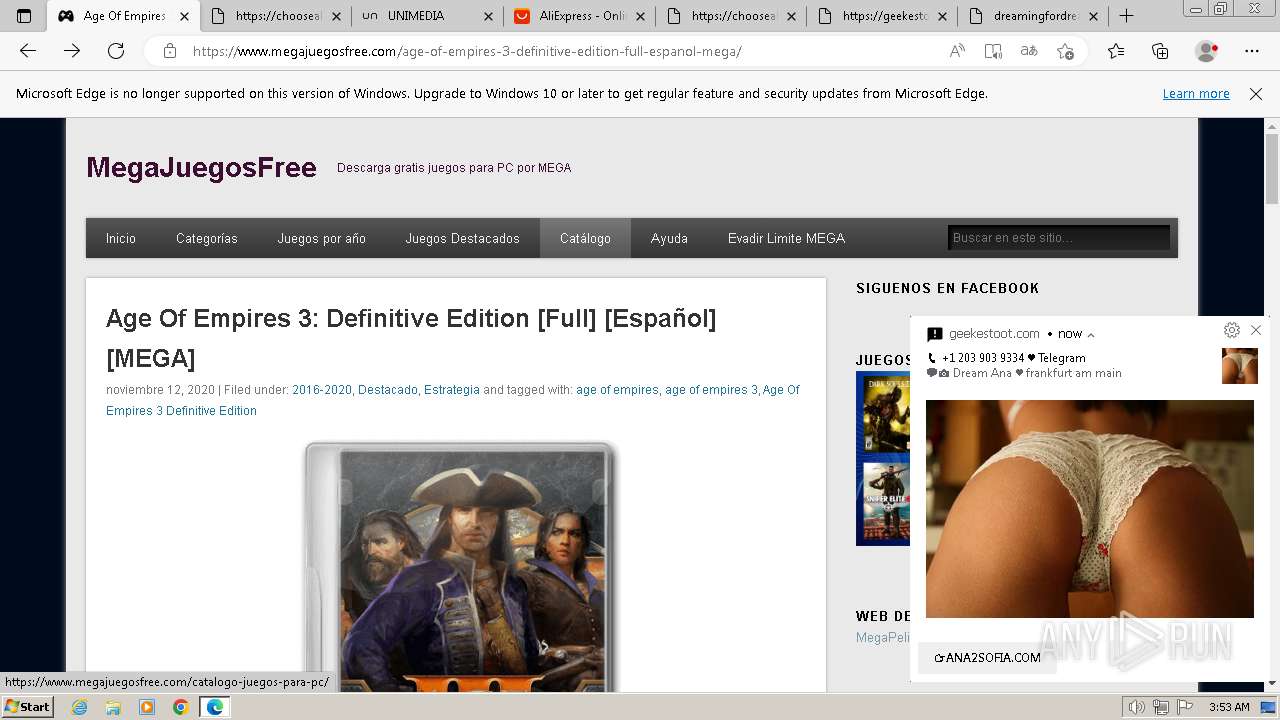Open the Windows Start menu

(x=27, y=707)
